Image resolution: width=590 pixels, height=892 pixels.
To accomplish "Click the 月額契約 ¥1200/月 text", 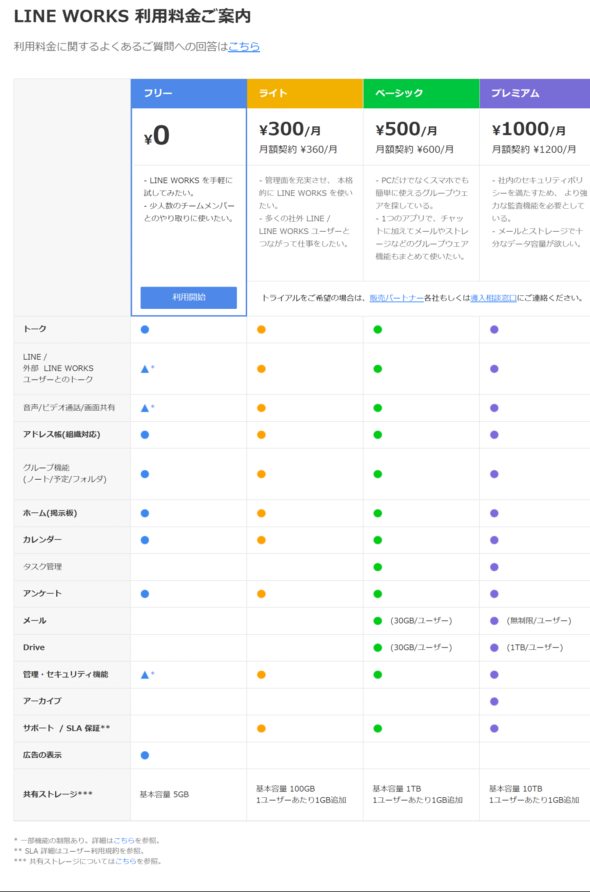I will 534,150.
